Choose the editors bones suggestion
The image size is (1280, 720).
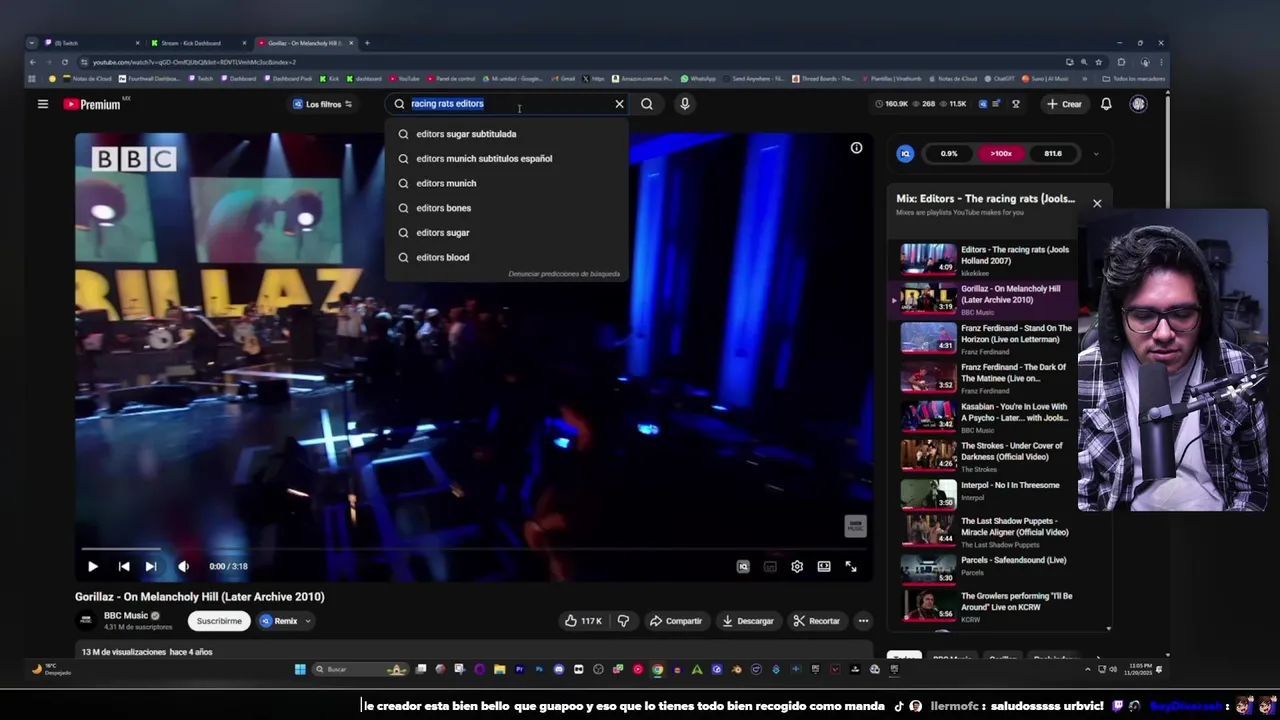(x=506, y=208)
